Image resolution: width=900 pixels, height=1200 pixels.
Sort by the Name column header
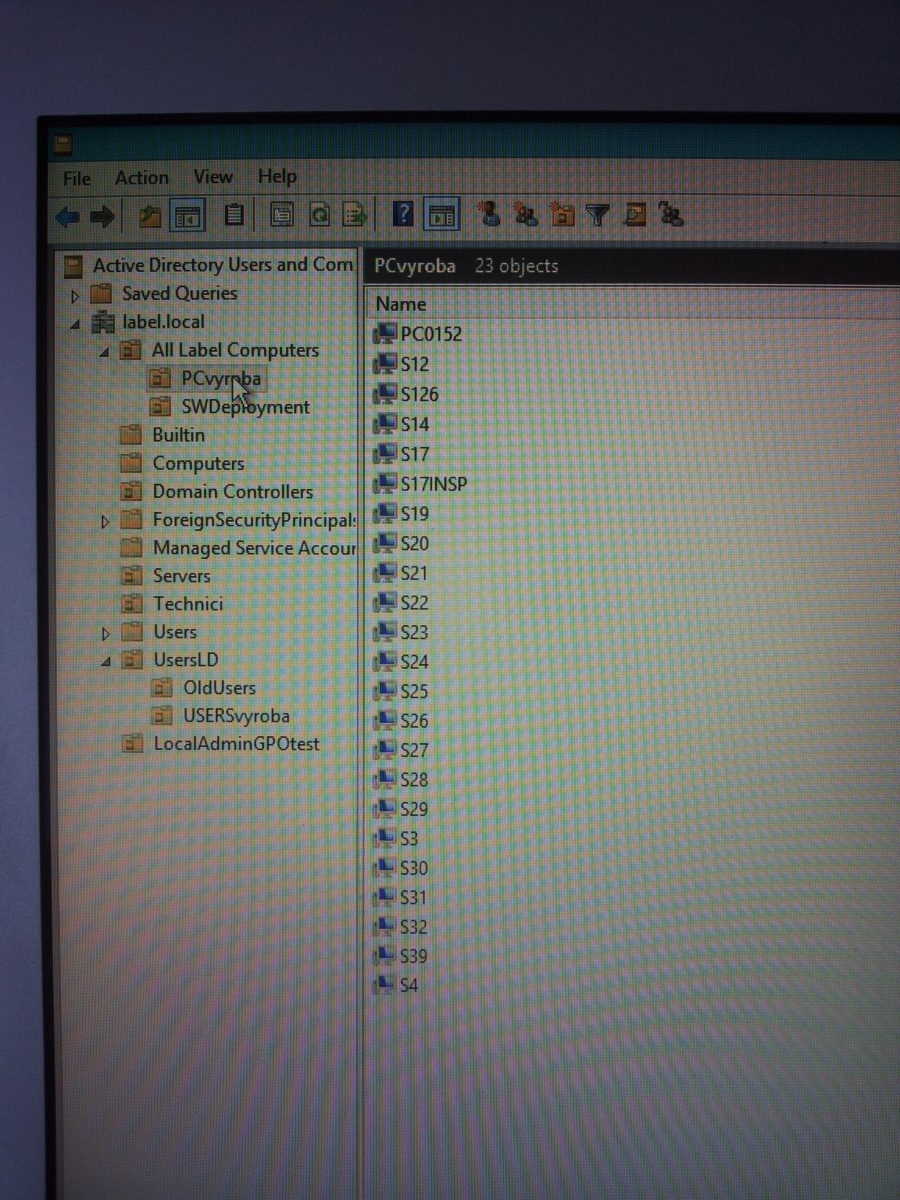pos(401,304)
